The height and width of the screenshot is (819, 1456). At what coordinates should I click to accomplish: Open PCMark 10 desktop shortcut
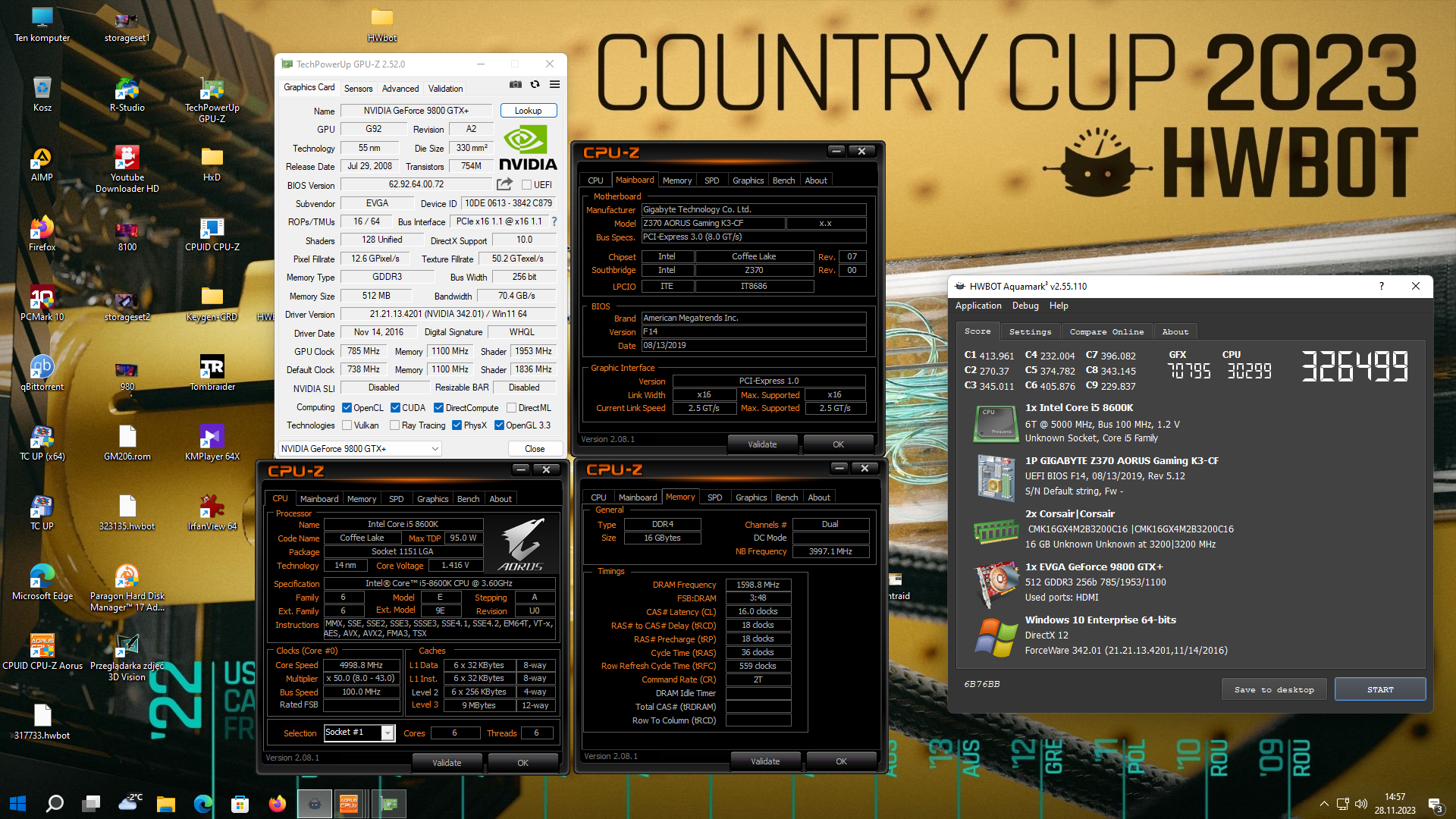pyautogui.click(x=42, y=304)
